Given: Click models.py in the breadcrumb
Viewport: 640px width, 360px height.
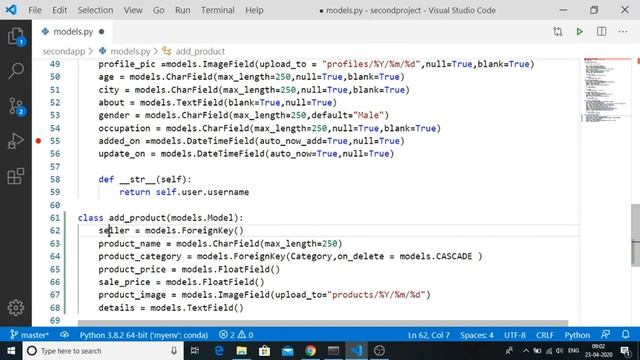Looking at the screenshot, I should click(x=130, y=51).
